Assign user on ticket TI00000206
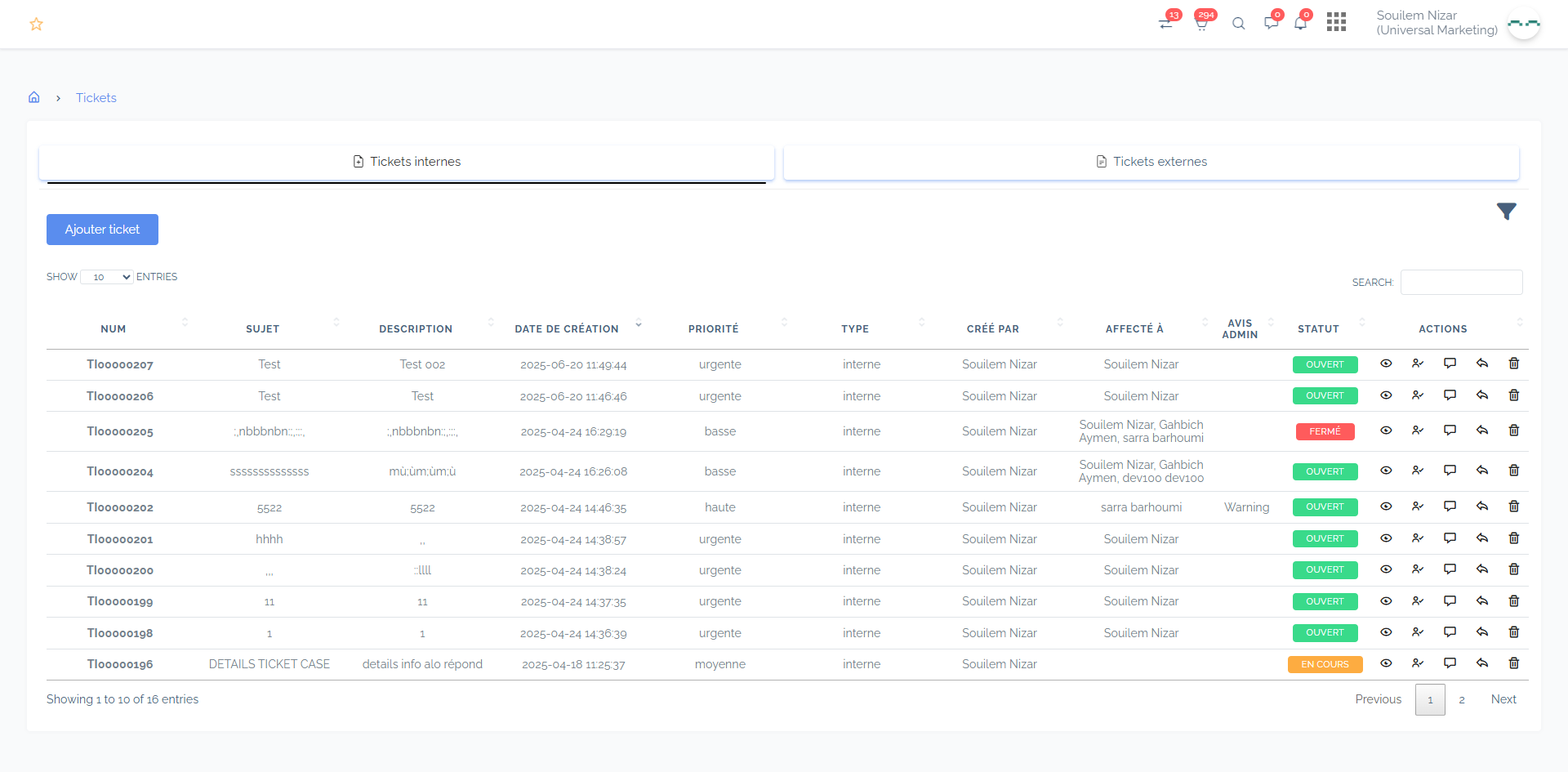Screen dimensions: 1568x772 (1418, 395)
